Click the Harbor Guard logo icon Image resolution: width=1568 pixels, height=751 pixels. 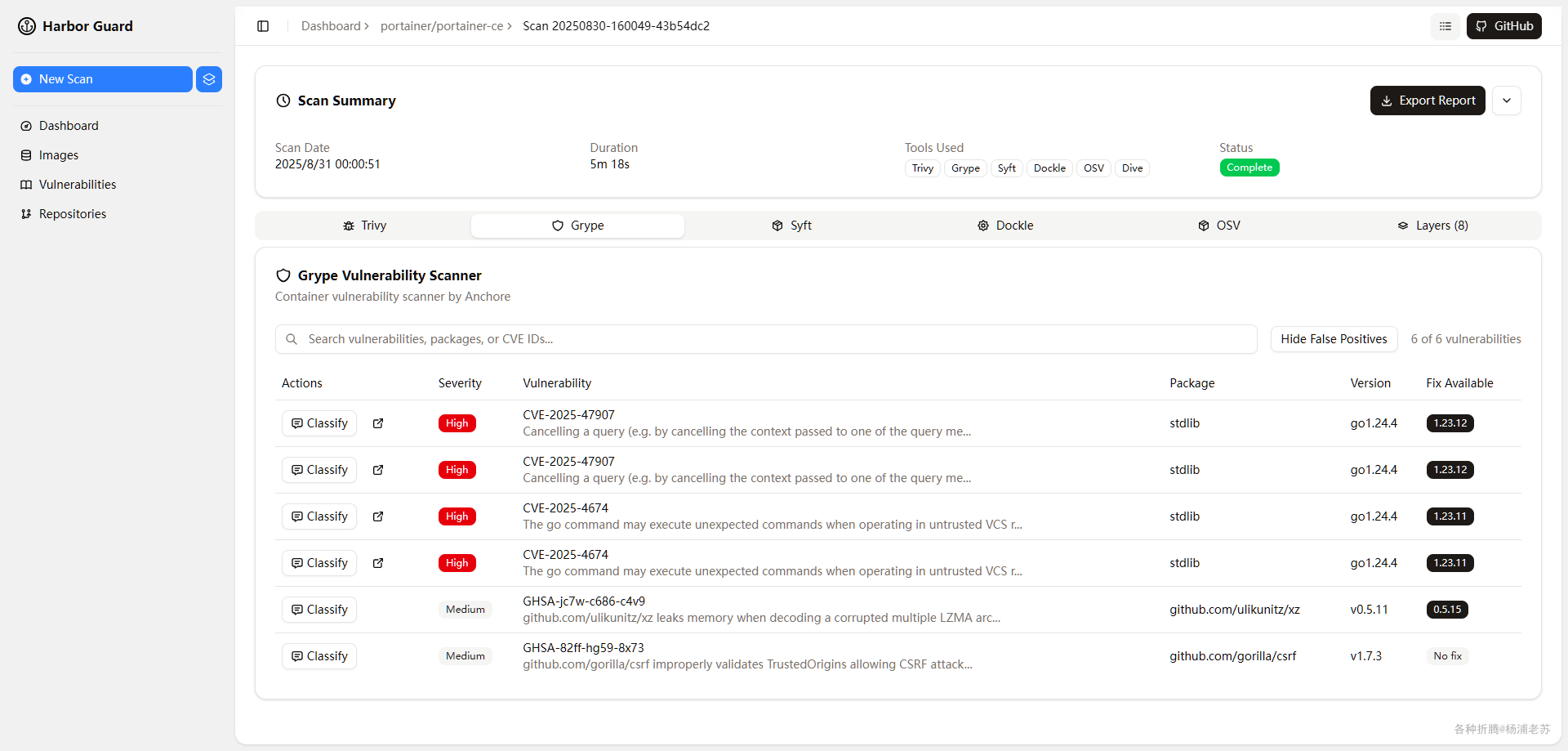[x=27, y=26]
